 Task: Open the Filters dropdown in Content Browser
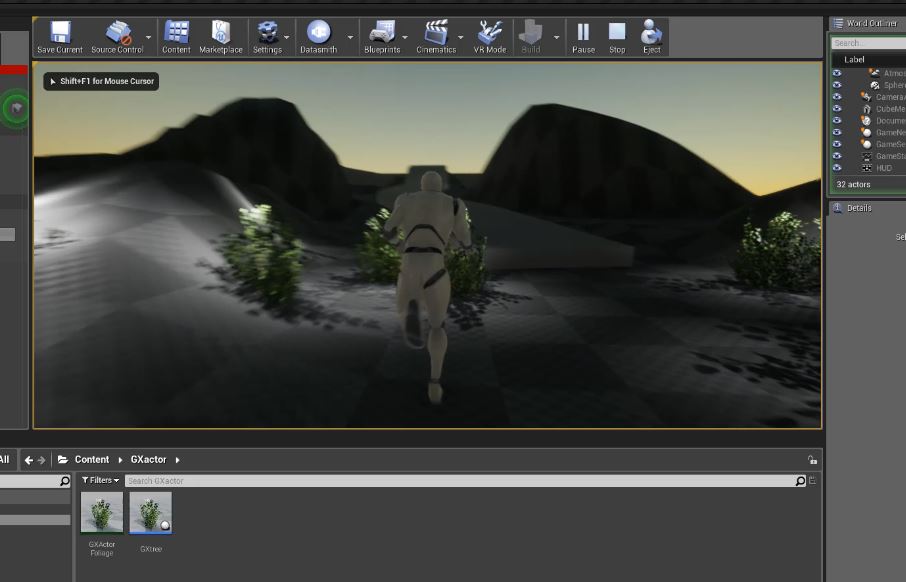pos(100,481)
